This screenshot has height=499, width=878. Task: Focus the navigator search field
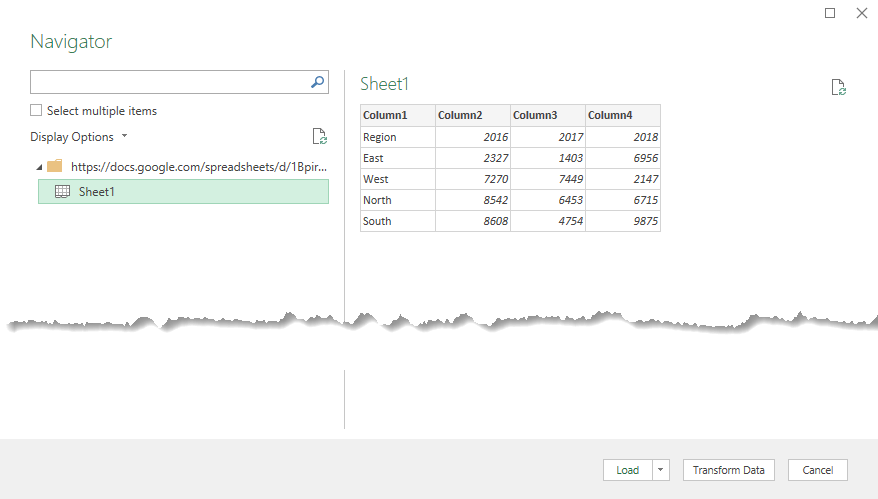tap(170, 82)
